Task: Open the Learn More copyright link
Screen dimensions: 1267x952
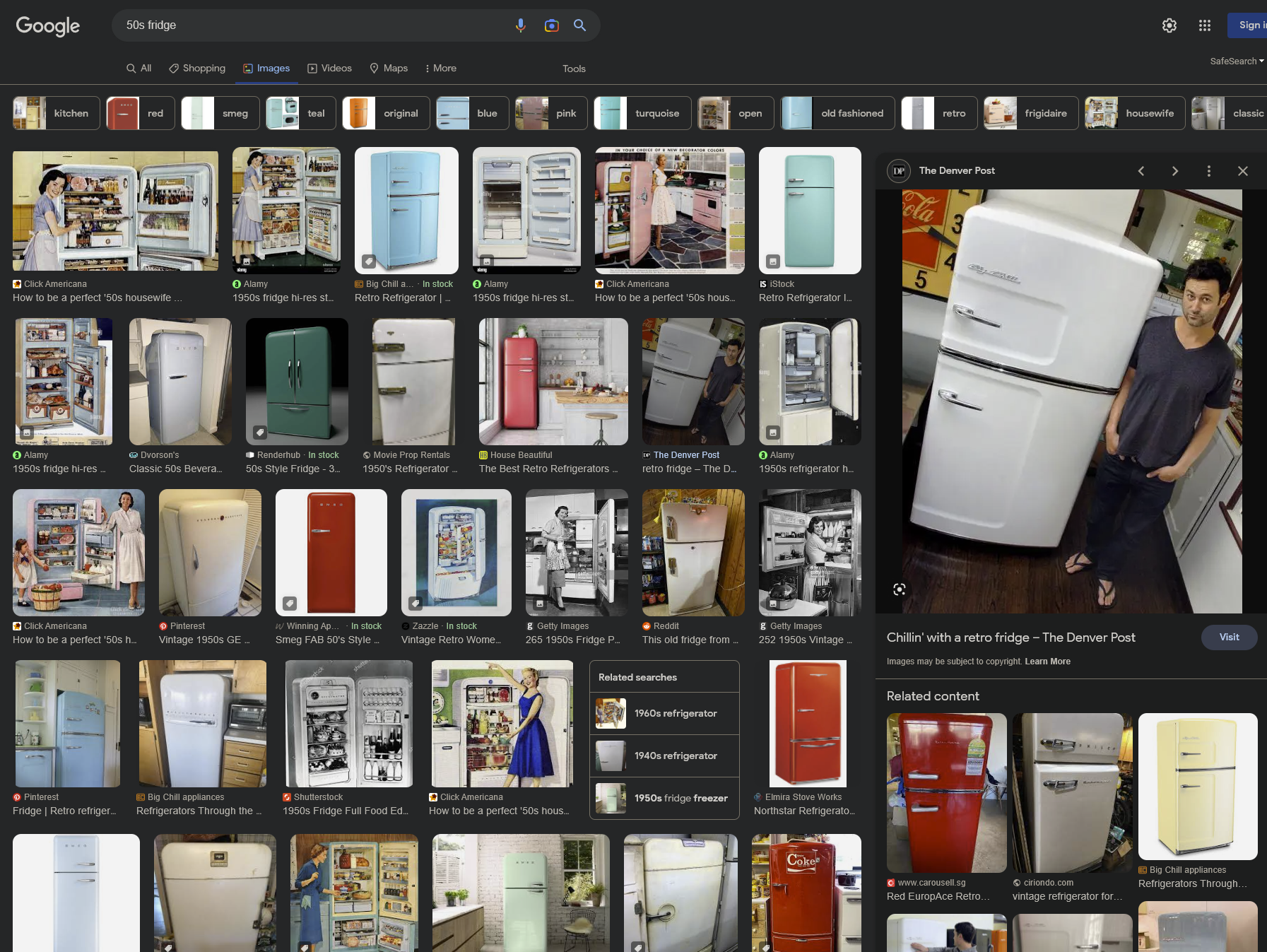Action: pyautogui.click(x=1047, y=662)
